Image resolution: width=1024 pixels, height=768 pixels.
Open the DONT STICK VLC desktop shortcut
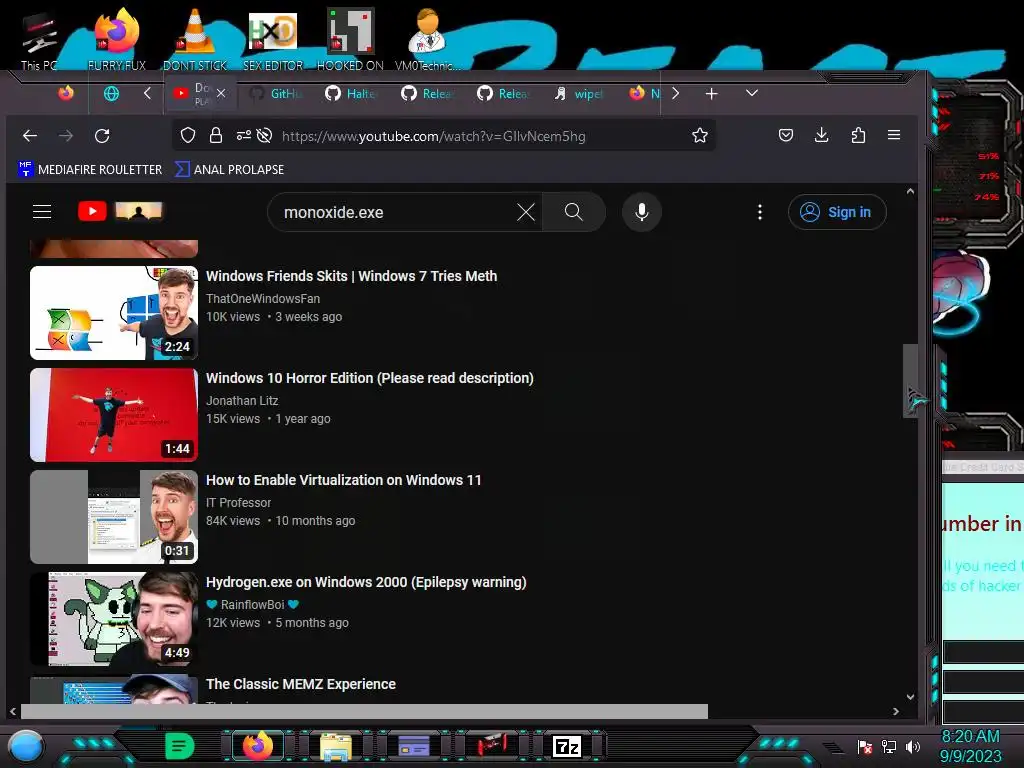point(195,40)
